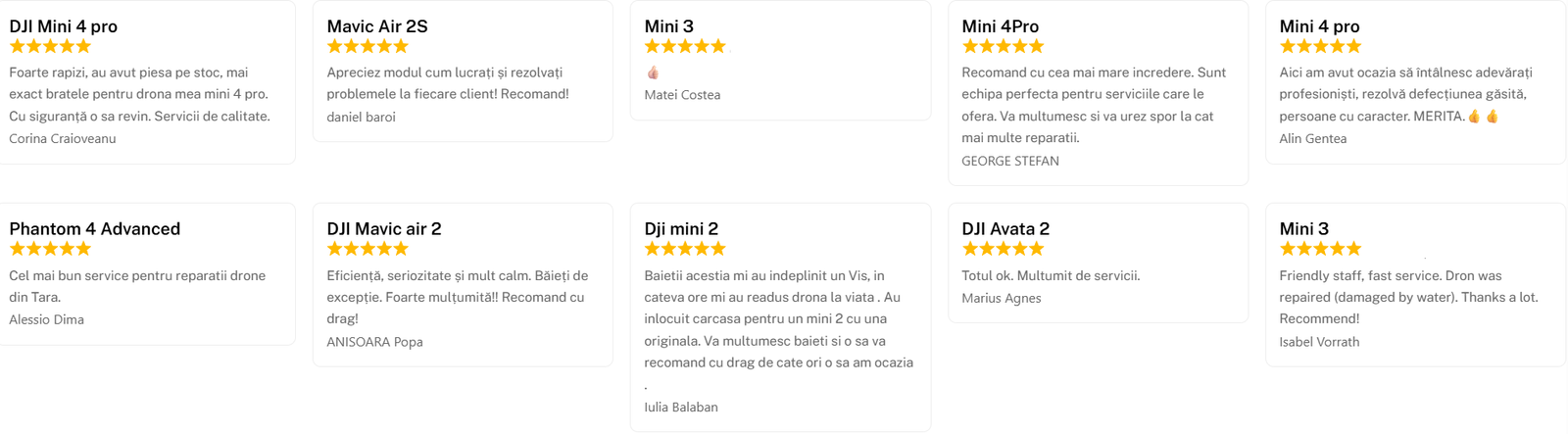Open the DJI Avata 2 review heading
This screenshot has height=434, width=1568.
[1005, 228]
